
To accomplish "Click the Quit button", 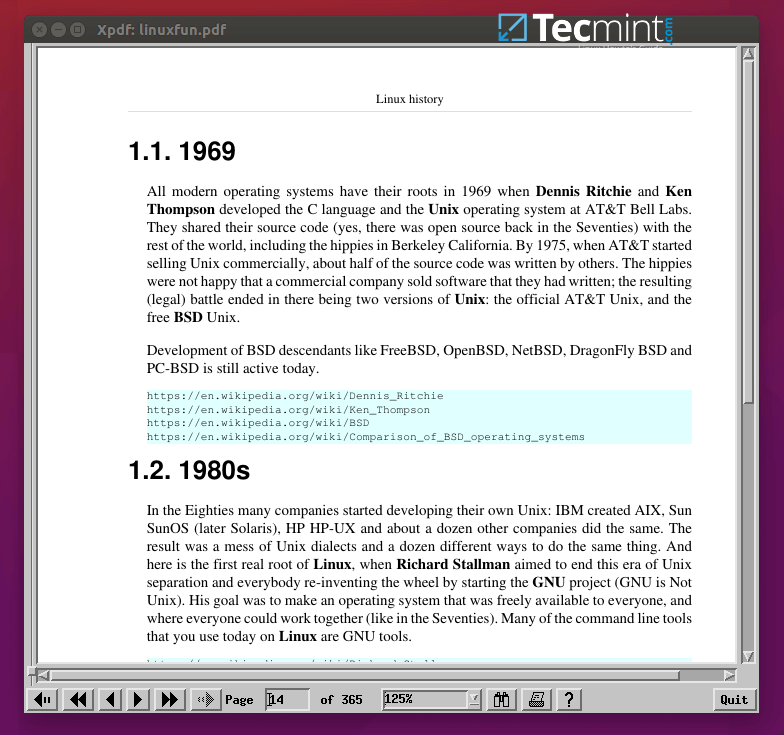I will tap(734, 699).
